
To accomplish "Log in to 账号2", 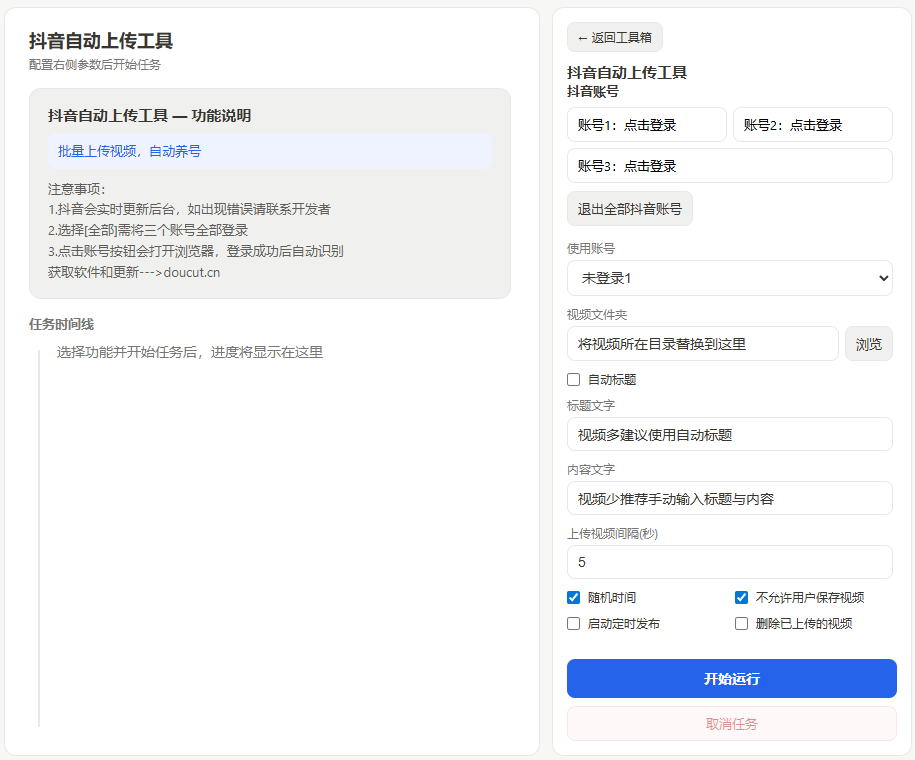I will pos(813,125).
